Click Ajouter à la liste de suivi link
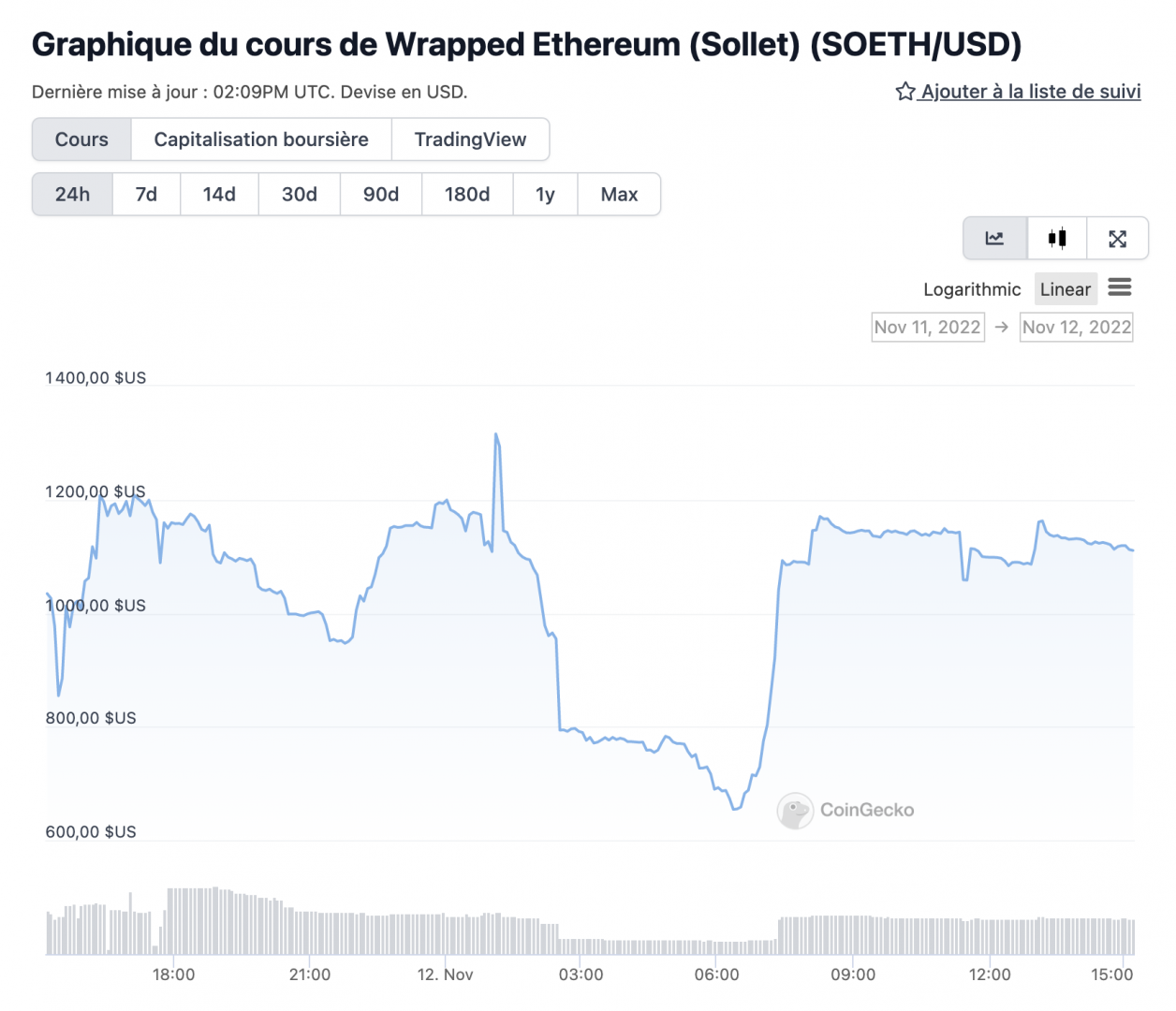This screenshot has height=1011, width=1176. 1031,92
